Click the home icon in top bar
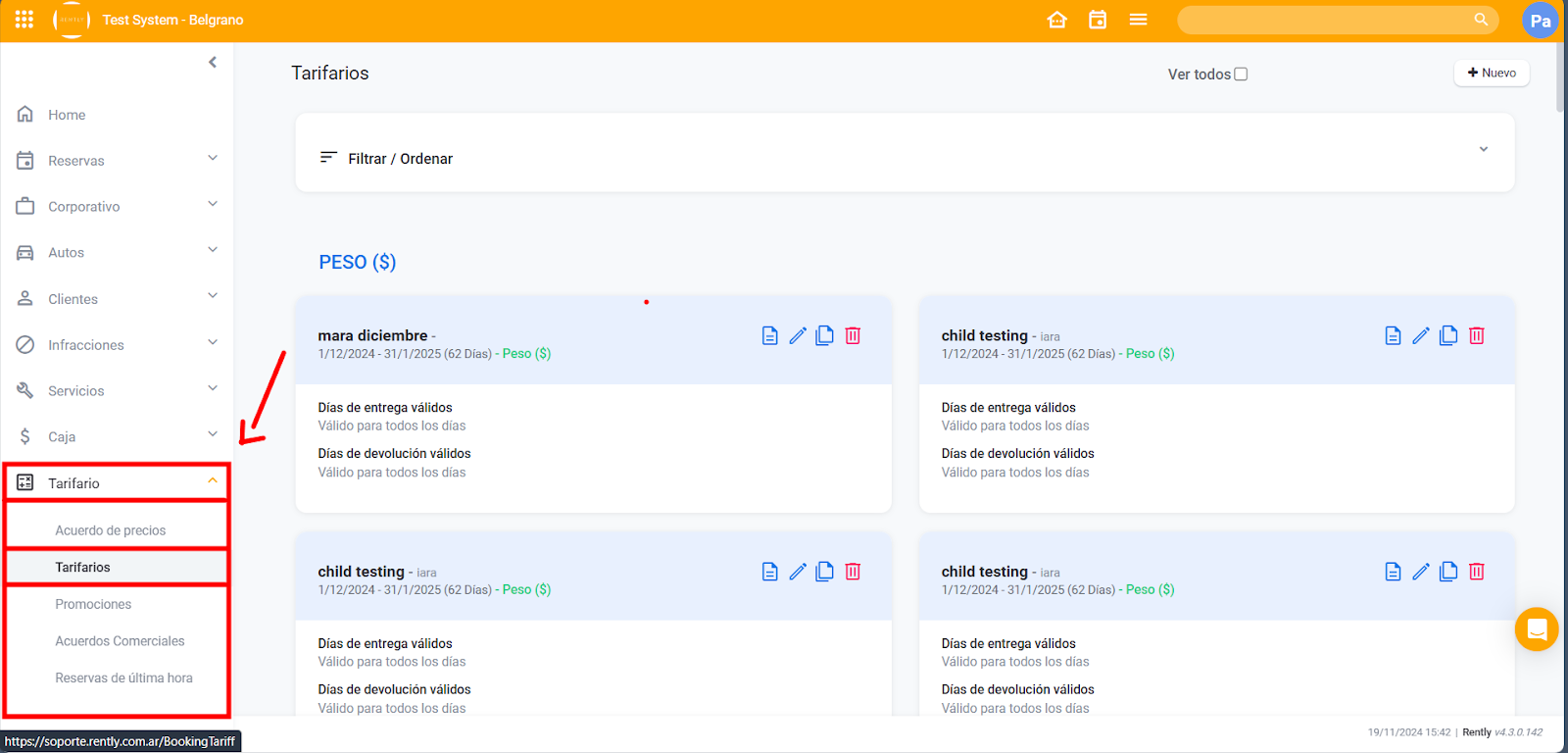The height and width of the screenshot is (753, 1568). tap(1056, 20)
